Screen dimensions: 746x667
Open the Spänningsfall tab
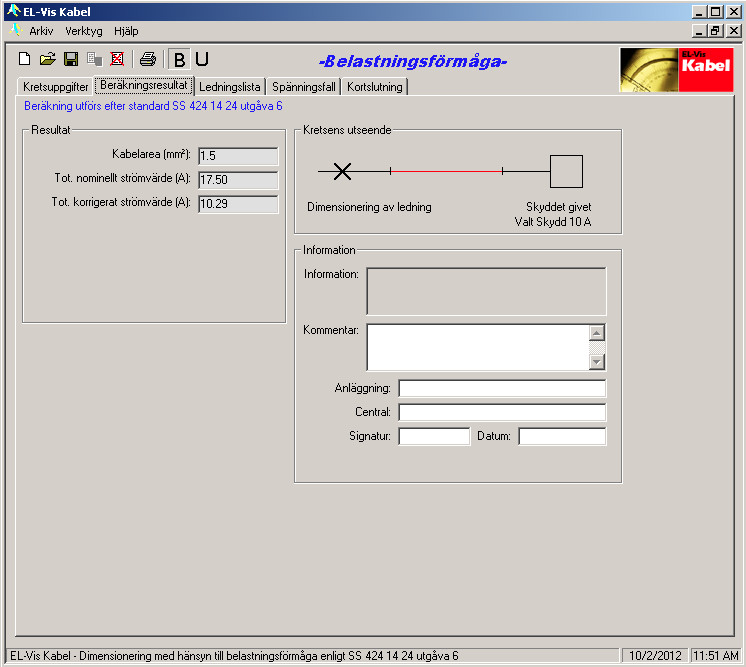304,87
